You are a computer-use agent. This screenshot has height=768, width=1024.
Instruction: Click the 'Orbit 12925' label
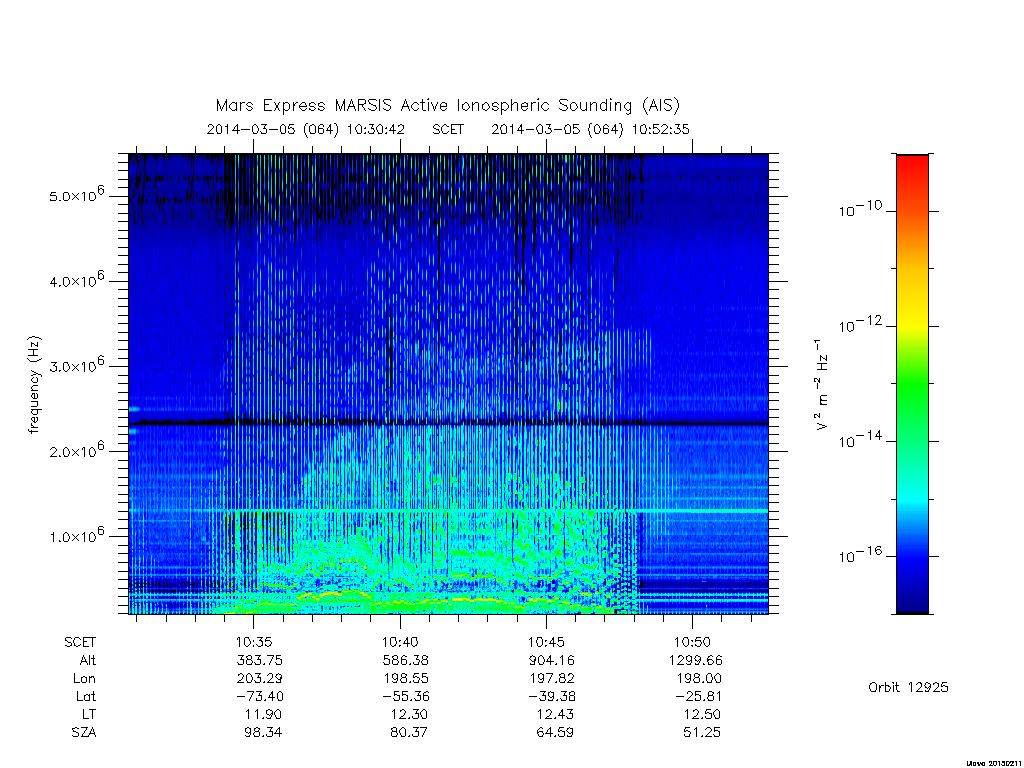908,687
